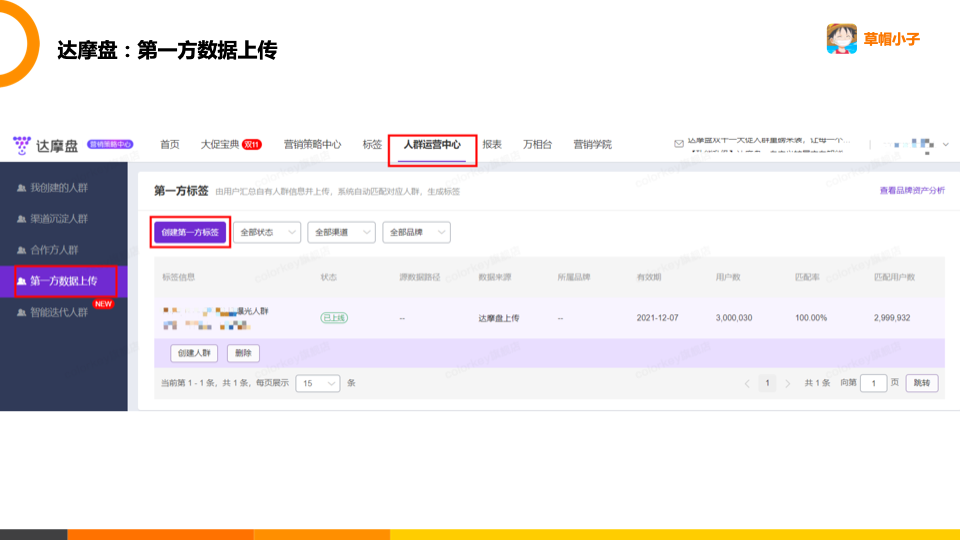Click the 创建人群 button
The height and width of the screenshot is (540, 960).
click(x=194, y=353)
